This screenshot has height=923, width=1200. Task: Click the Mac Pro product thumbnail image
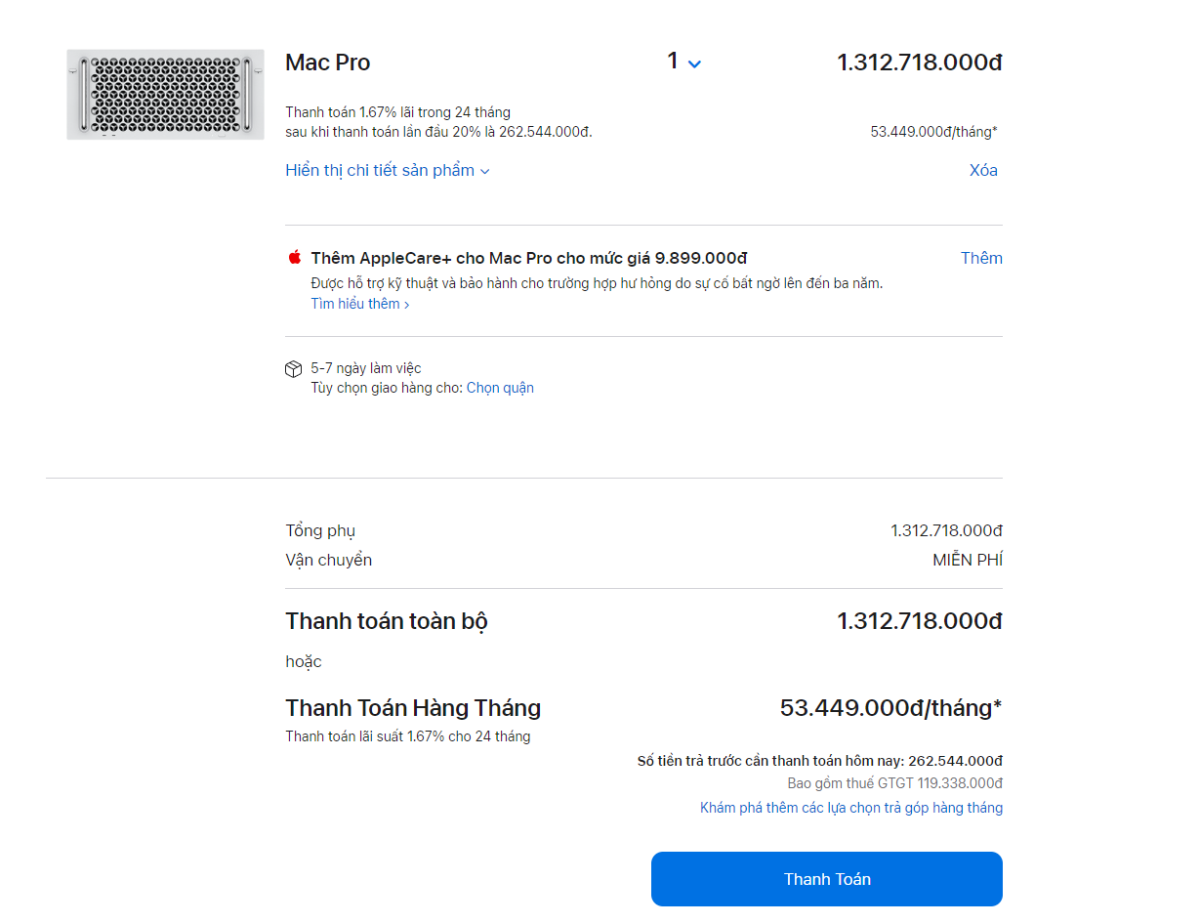165,94
